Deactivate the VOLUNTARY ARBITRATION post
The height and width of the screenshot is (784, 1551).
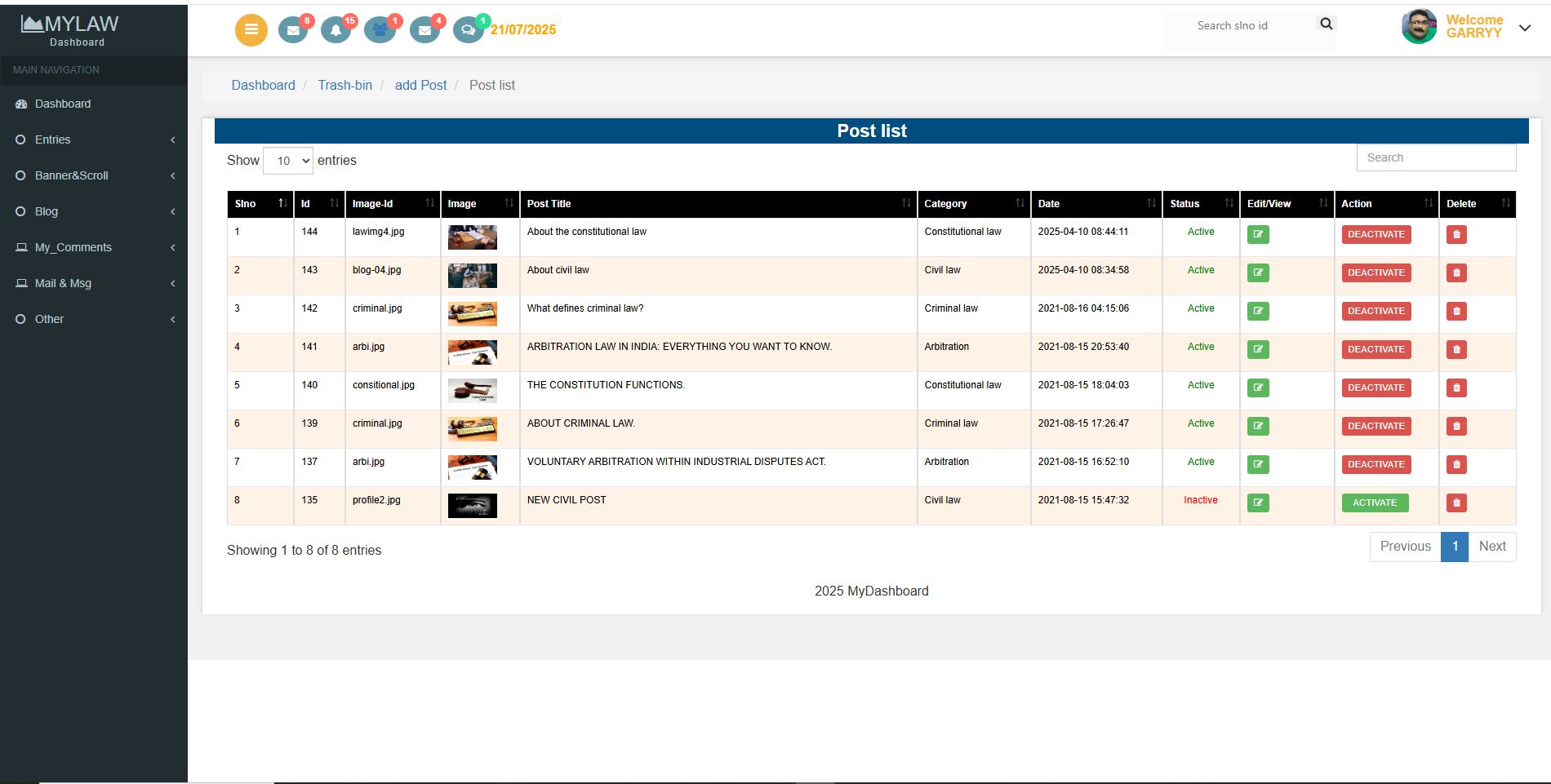(1376, 464)
